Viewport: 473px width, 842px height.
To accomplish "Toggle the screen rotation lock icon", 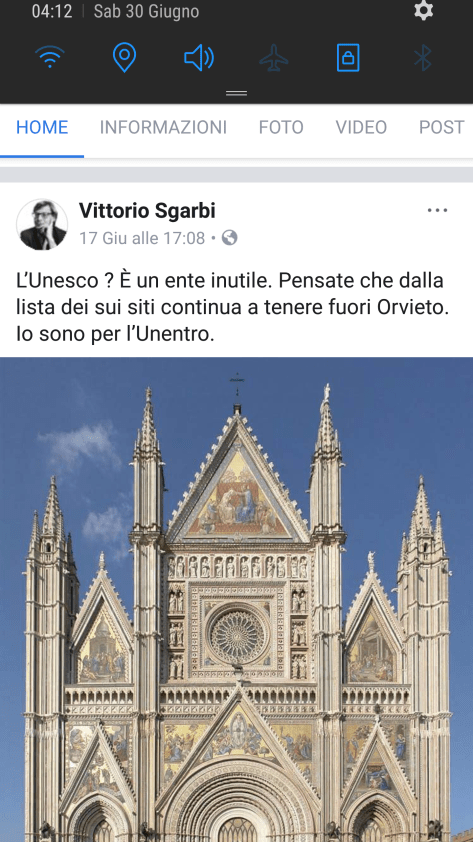I will (348, 57).
